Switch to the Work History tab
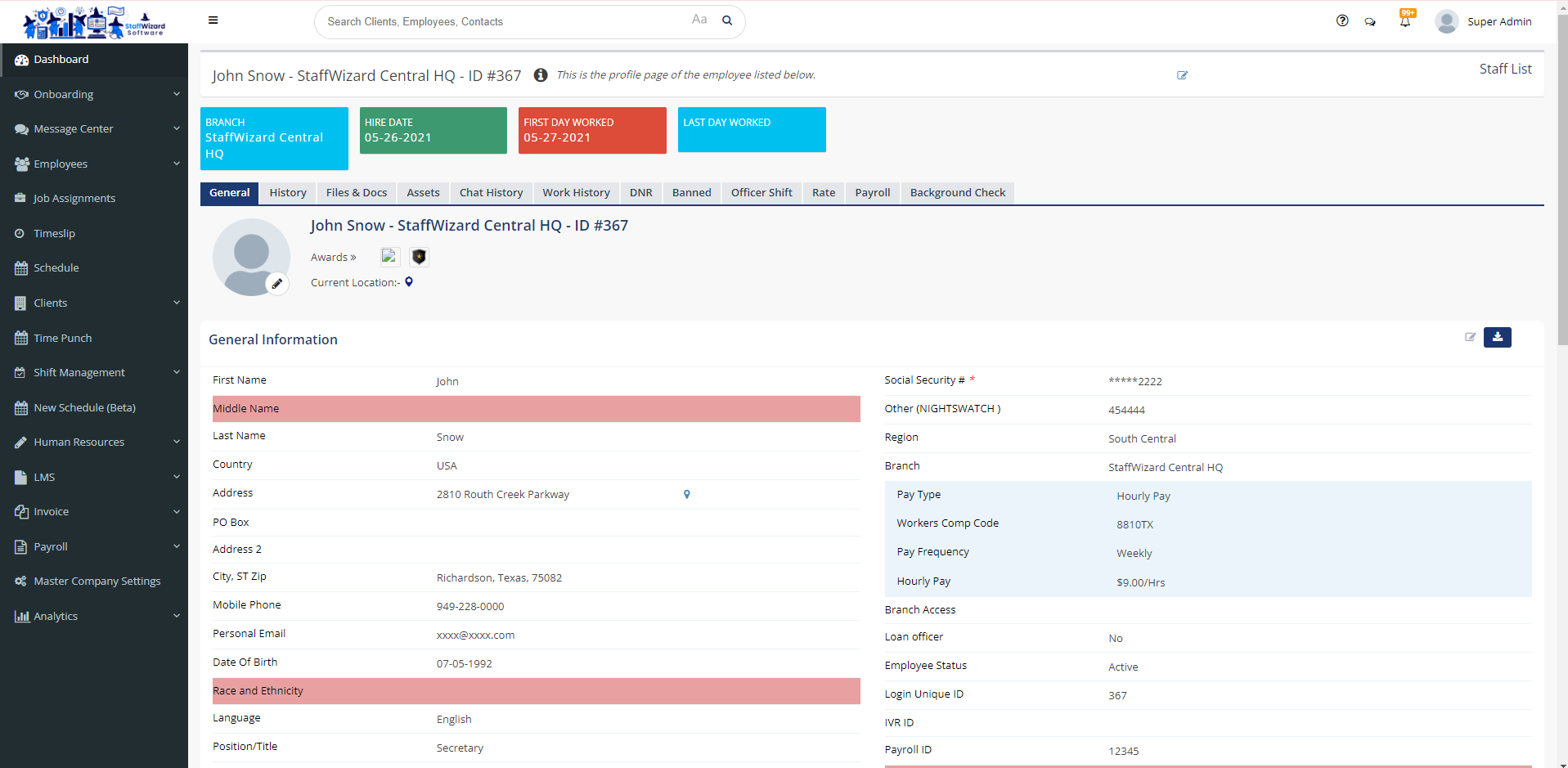The width and height of the screenshot is (1568, 768). tap(576, 193)
